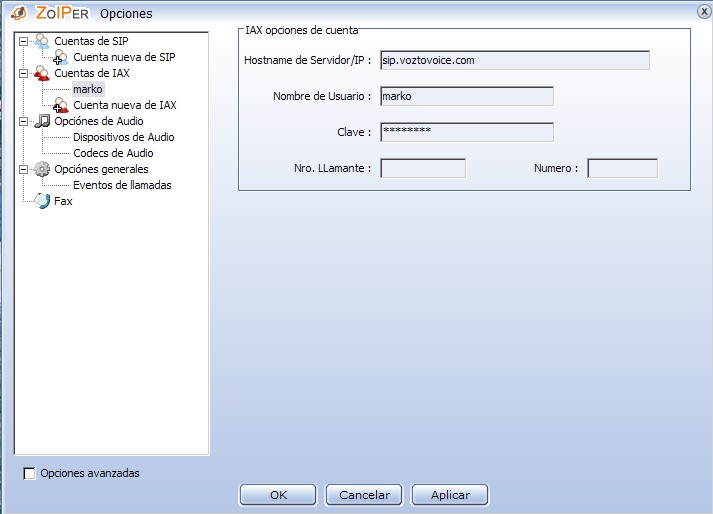Screen dimensions: 713x514
Task: Collapse the Cuentas de IAX tree node
Action: [x=24, y=73]
